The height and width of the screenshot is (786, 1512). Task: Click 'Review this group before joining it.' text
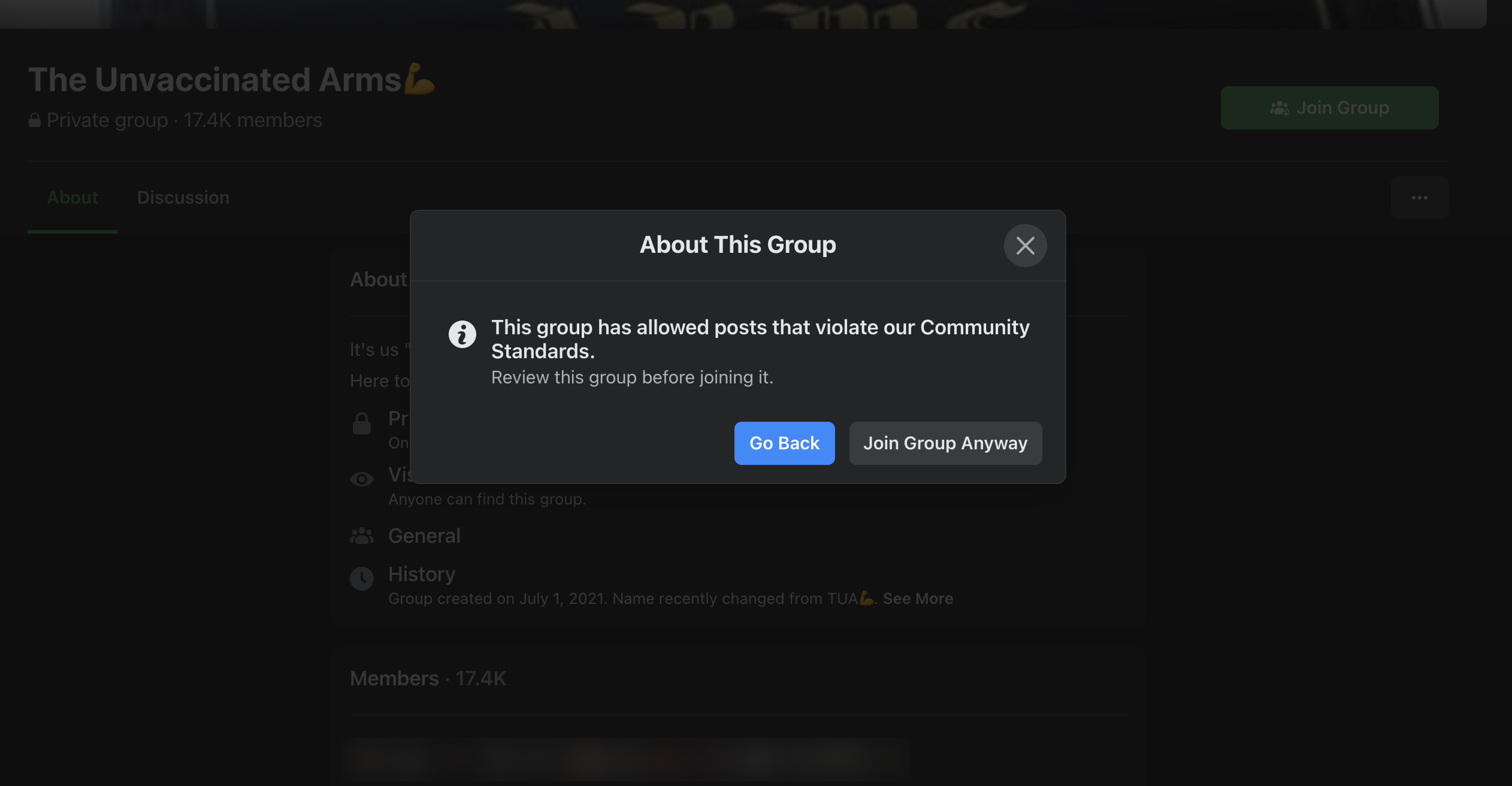(632, 377)
